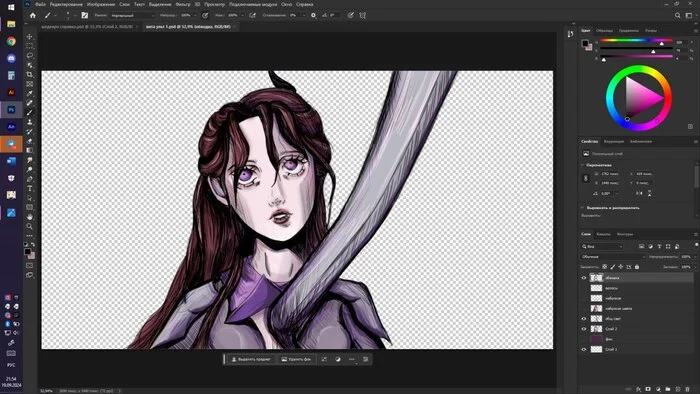Select the Eyedropper tool
The width and height of the screenshot is (700, 394).
click(x=29, y=93)
